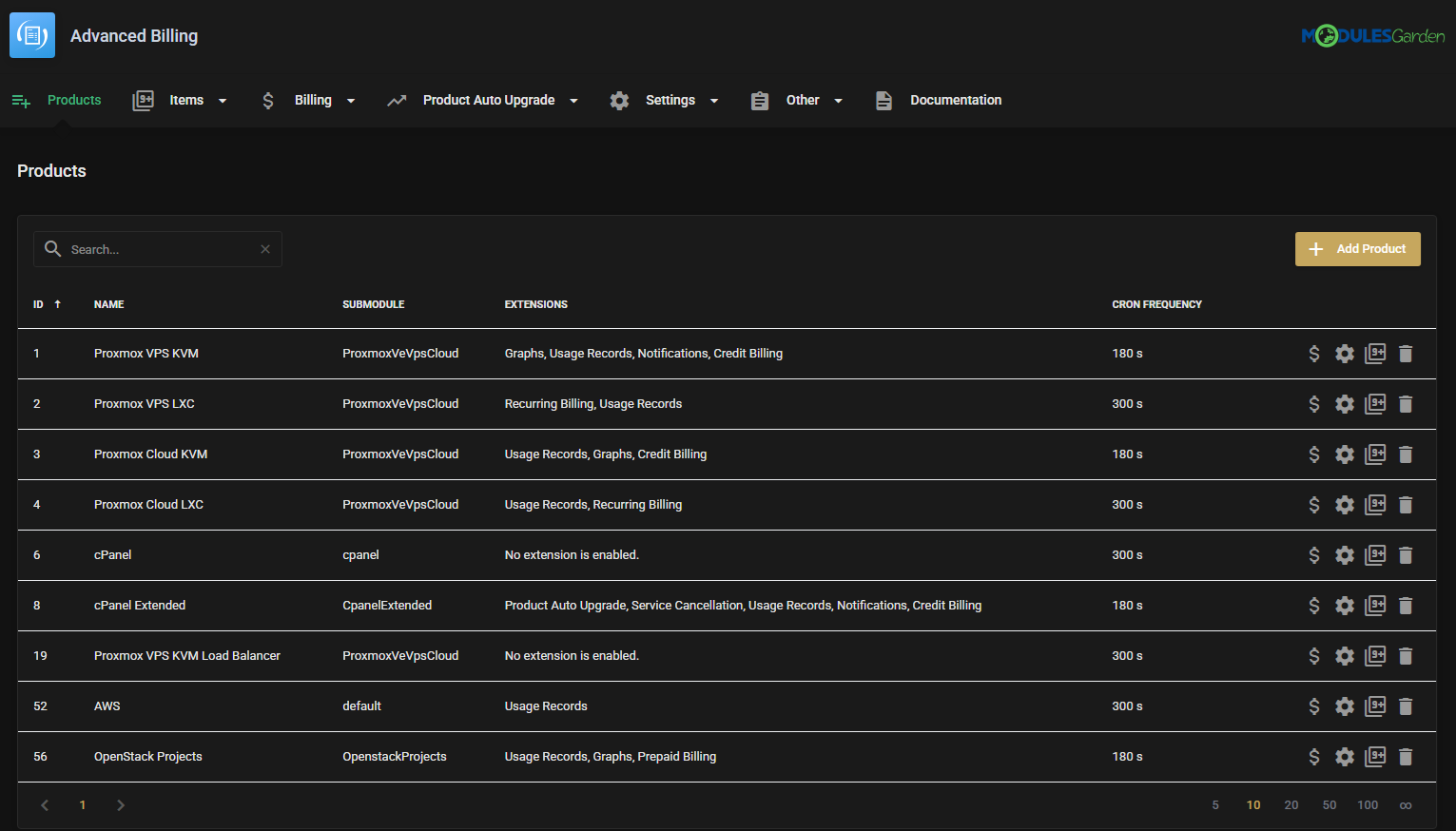Click the Extensions column header
The height and width of the screenshot is (831, 1456).
[x=536, y=304]
